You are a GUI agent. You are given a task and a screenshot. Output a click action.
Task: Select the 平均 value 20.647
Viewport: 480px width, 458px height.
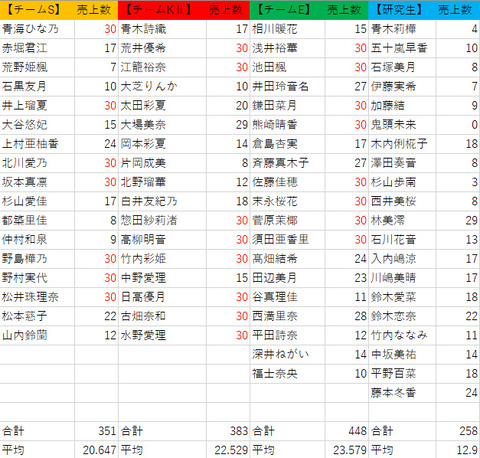pos(99,450)
